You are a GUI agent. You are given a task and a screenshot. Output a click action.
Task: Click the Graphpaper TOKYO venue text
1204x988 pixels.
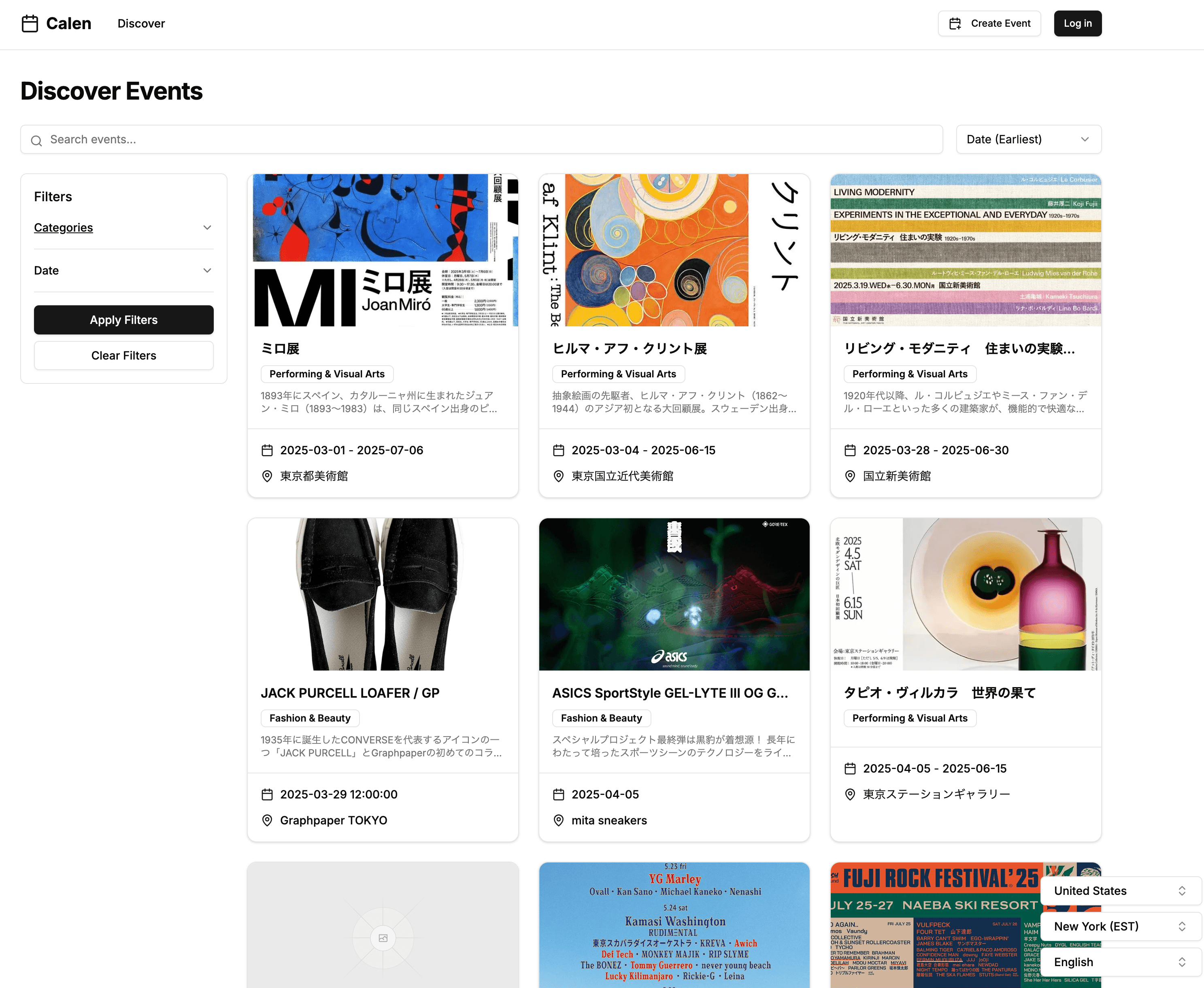(x=334, y=821)
